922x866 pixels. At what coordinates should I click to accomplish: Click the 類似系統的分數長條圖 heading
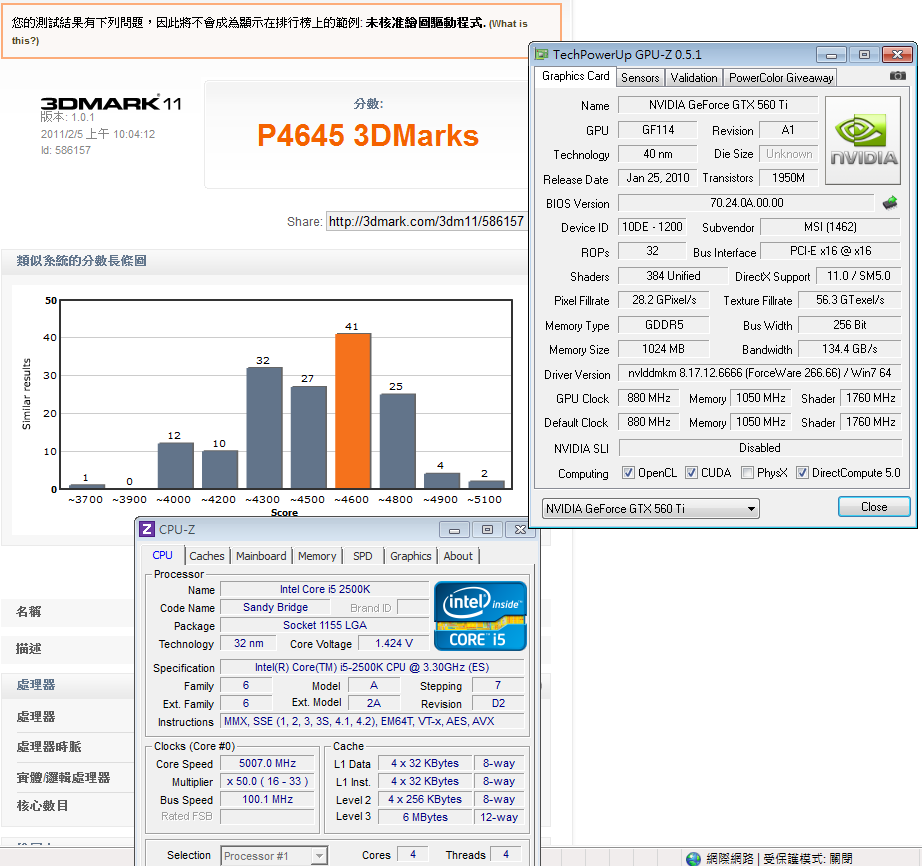point(82,260)
